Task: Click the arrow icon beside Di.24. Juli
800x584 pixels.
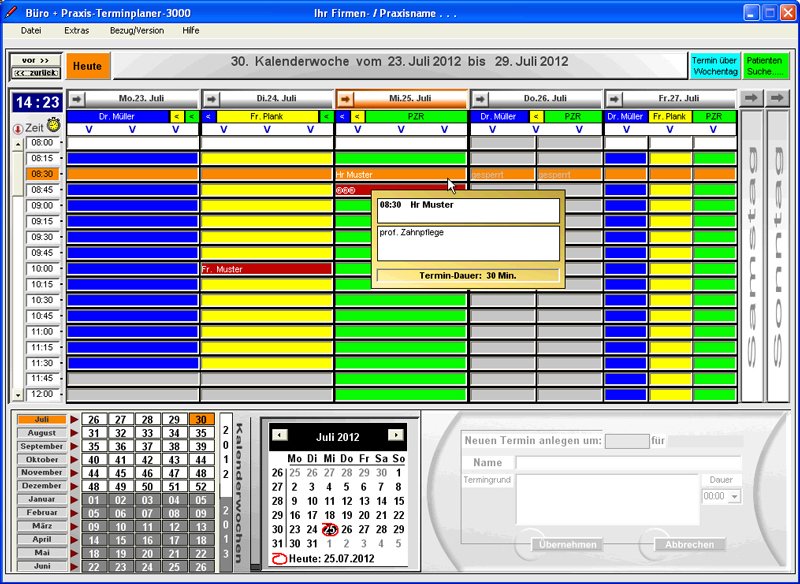Action: coord(211,98)
